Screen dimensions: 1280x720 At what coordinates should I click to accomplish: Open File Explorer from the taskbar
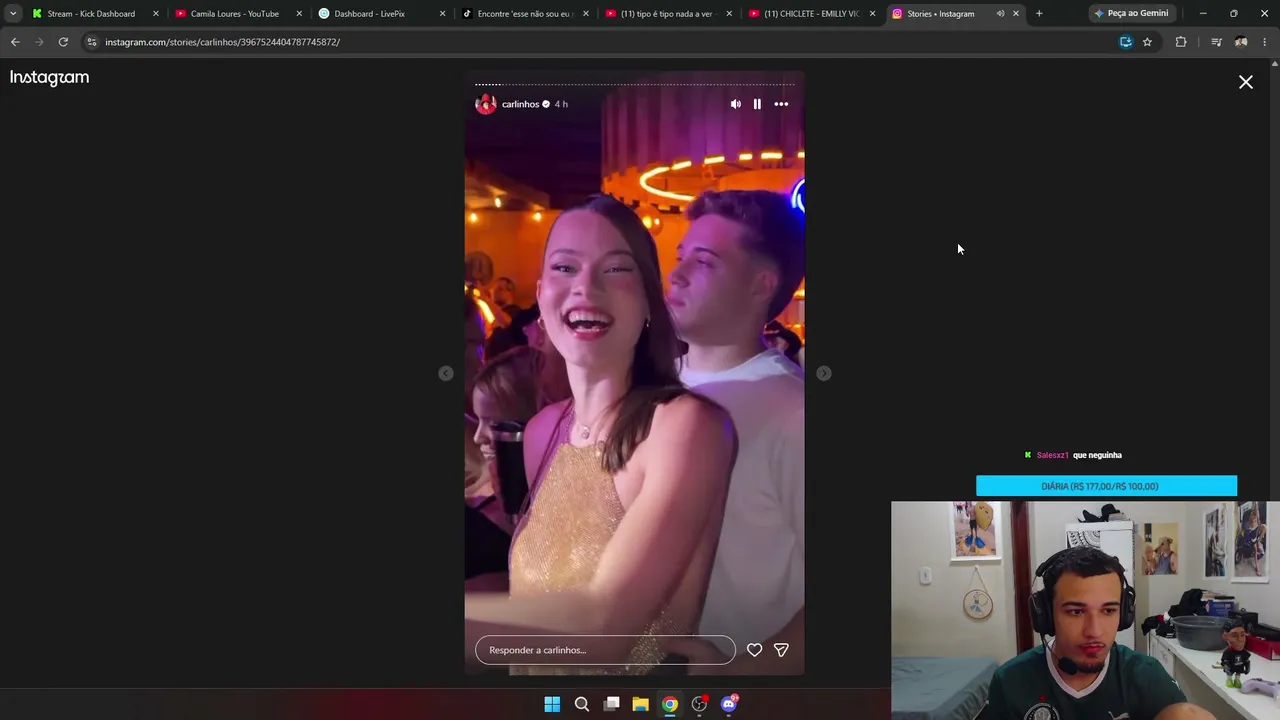(640, 704)
